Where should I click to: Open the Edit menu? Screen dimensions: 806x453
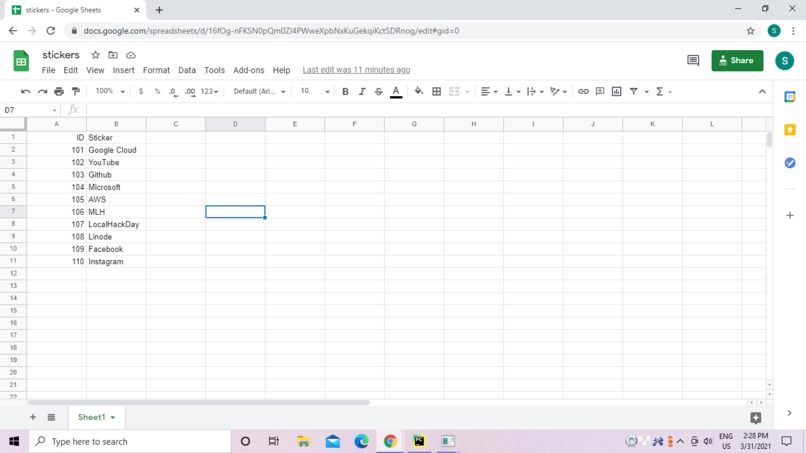70,70
